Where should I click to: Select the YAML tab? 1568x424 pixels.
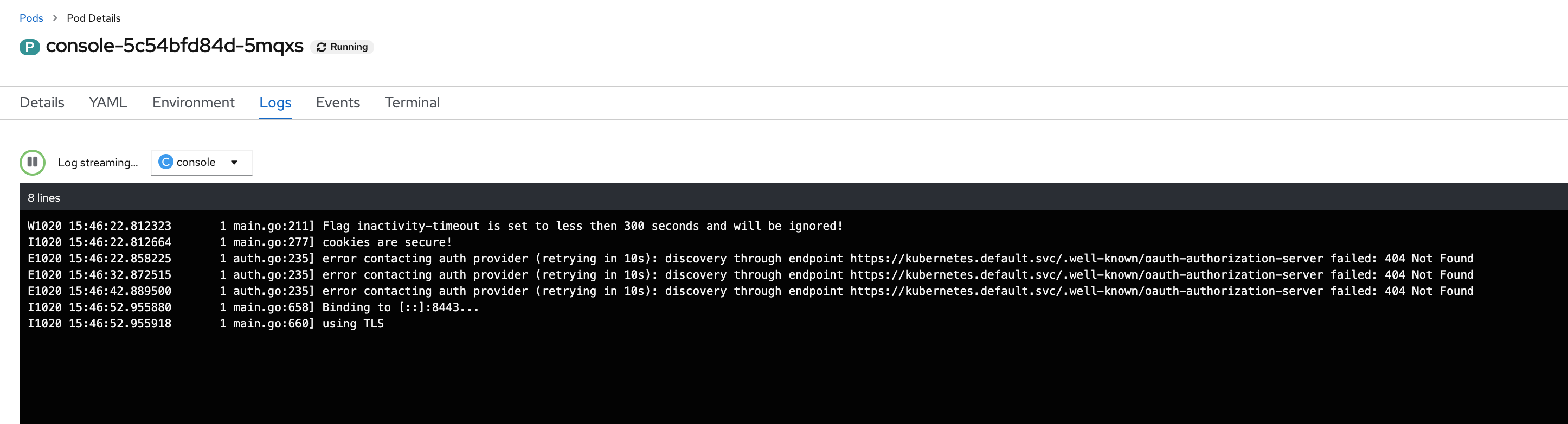click(108, 102)
